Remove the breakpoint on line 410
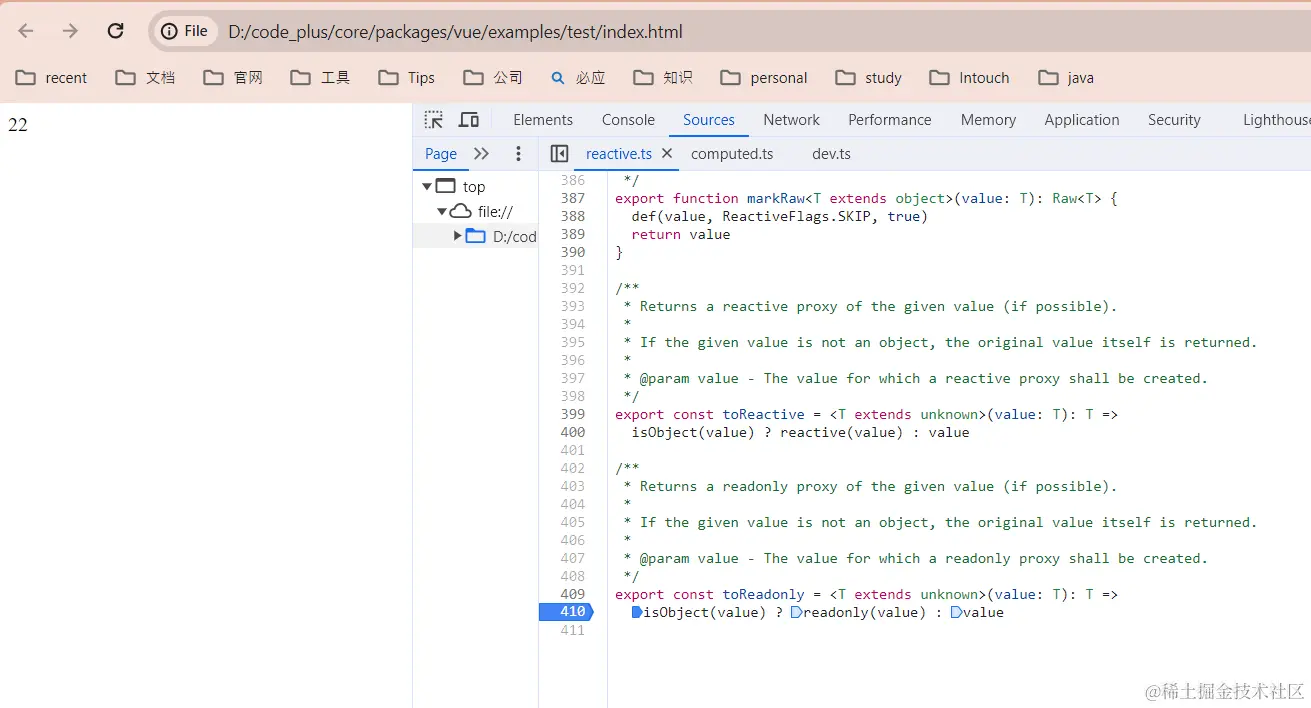This screenshot has width=1311, height=708. pyautogui.click(x=568, y=612)
